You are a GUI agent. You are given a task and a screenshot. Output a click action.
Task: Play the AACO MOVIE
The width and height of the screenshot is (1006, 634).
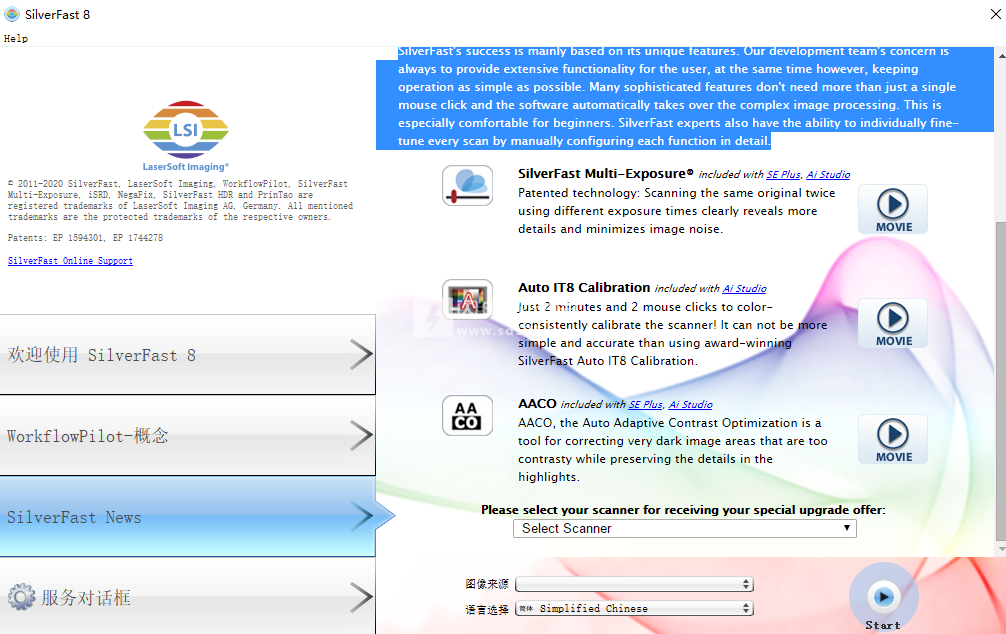(x=893, y=440)
